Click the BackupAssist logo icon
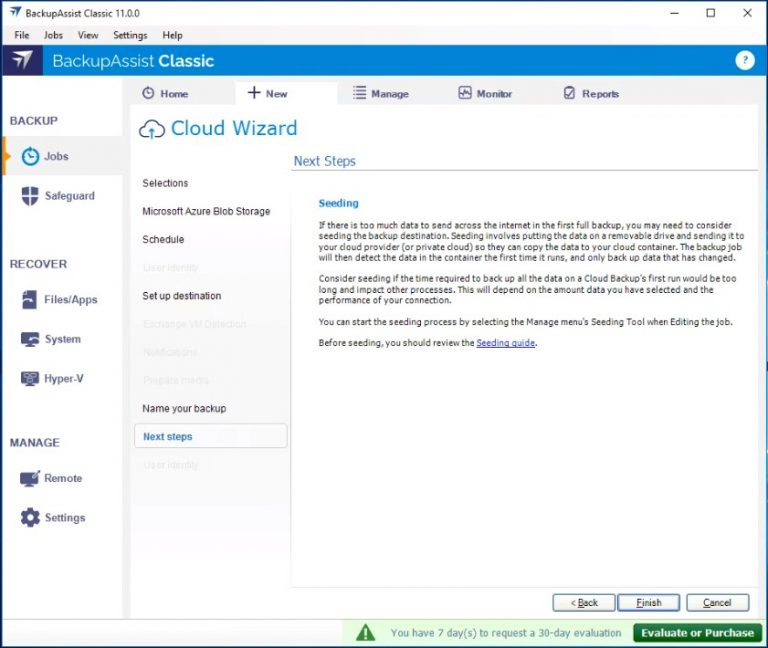 (22, 60)
